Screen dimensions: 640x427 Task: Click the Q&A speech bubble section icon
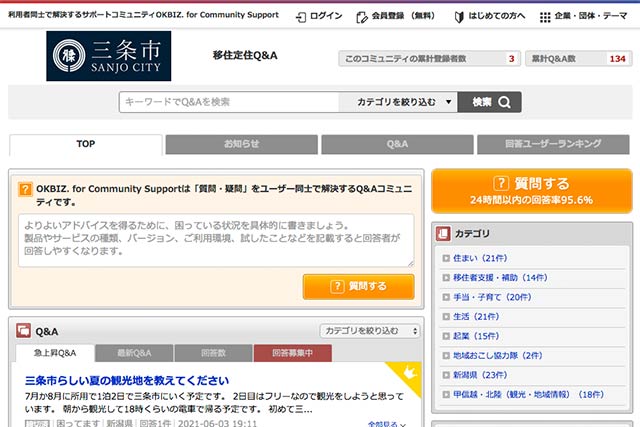coord(23,331)
